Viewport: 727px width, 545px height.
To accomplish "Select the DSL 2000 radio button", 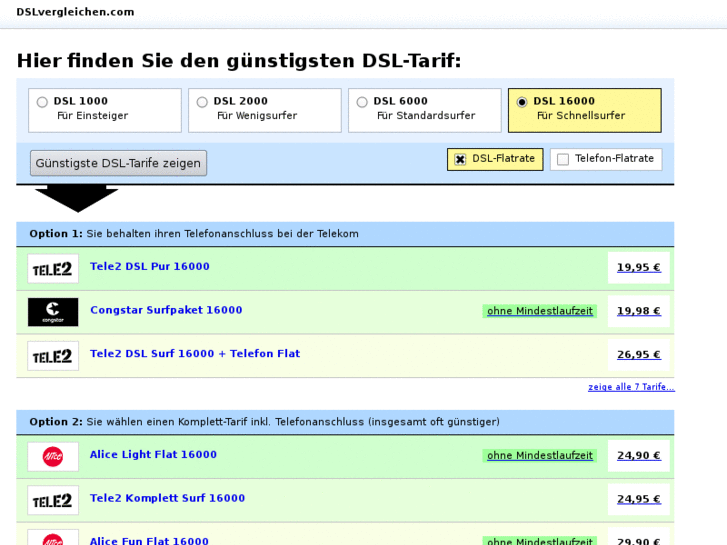I will pos(202,102).
